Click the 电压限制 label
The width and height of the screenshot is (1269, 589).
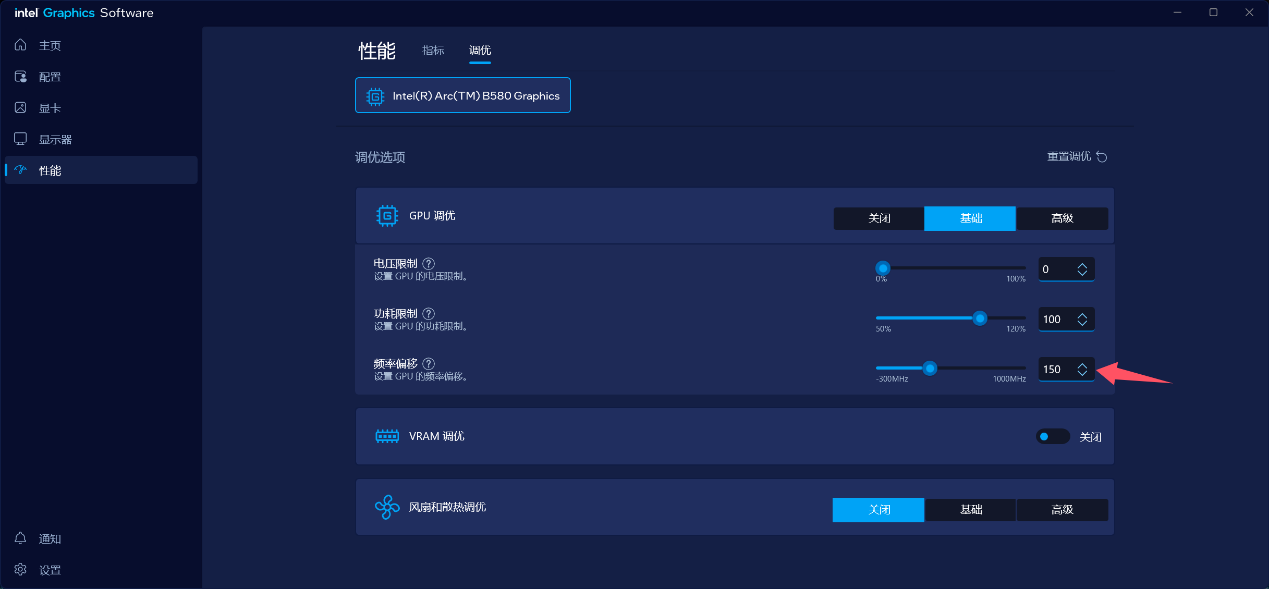coord(396,263)
